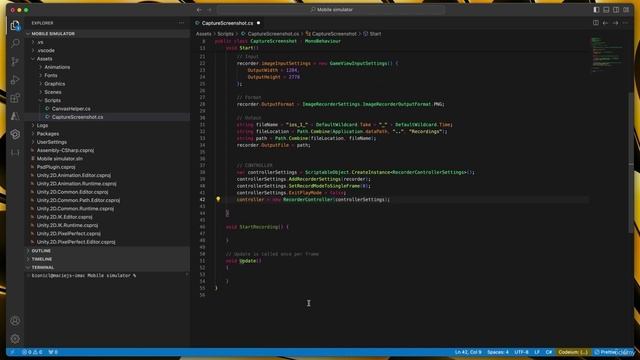Toggle primary side bar layout icon
The height and width of the screenshot is (360, 640).
(x=596, y=10)
